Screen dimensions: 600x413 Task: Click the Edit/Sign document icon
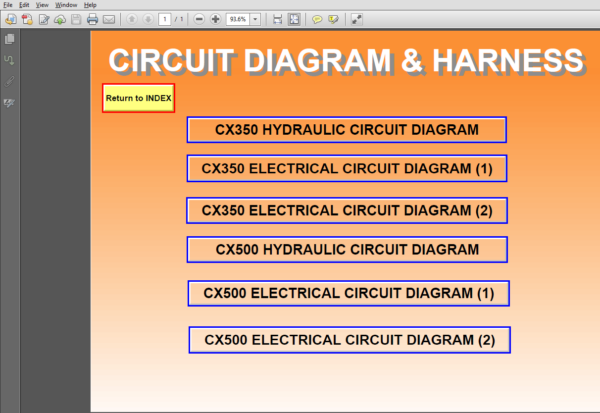44,19
